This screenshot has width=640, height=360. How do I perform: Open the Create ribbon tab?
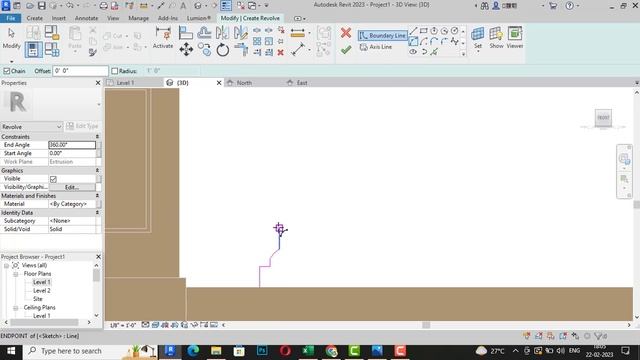click(x=34, y=18)
